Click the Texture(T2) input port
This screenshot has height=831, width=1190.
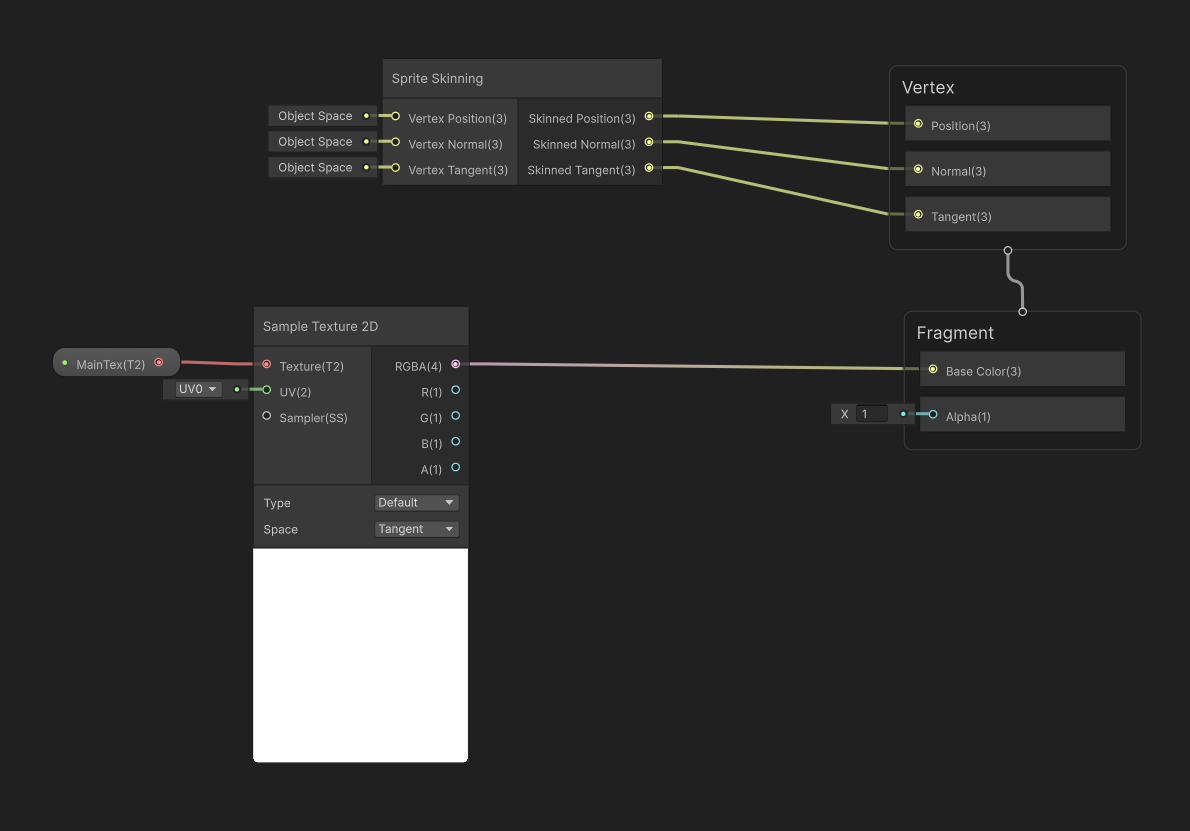click(x=266, y=364)
